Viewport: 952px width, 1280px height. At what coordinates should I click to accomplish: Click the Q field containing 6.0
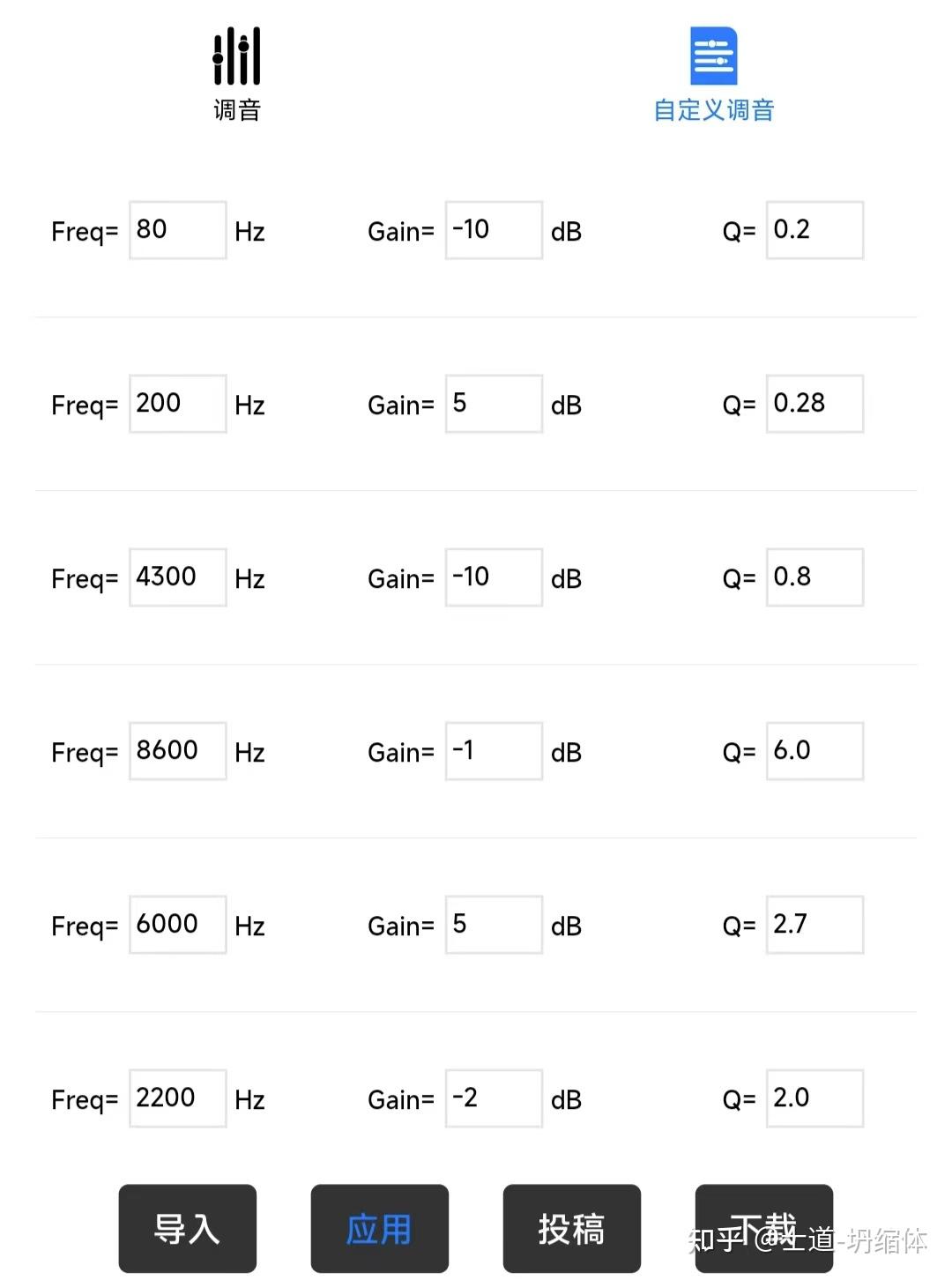pyautogui.click(x=814, y=751)
